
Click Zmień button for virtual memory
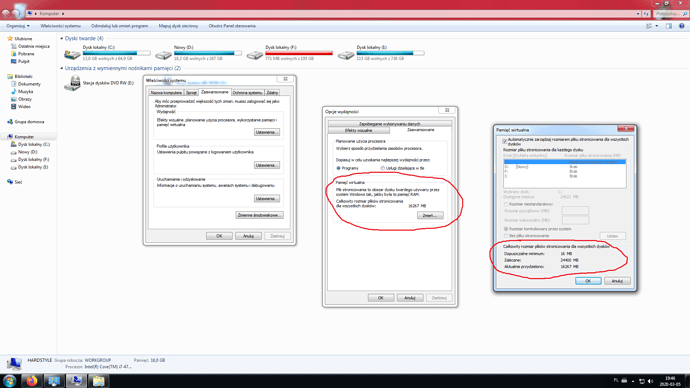coord(430,216)
